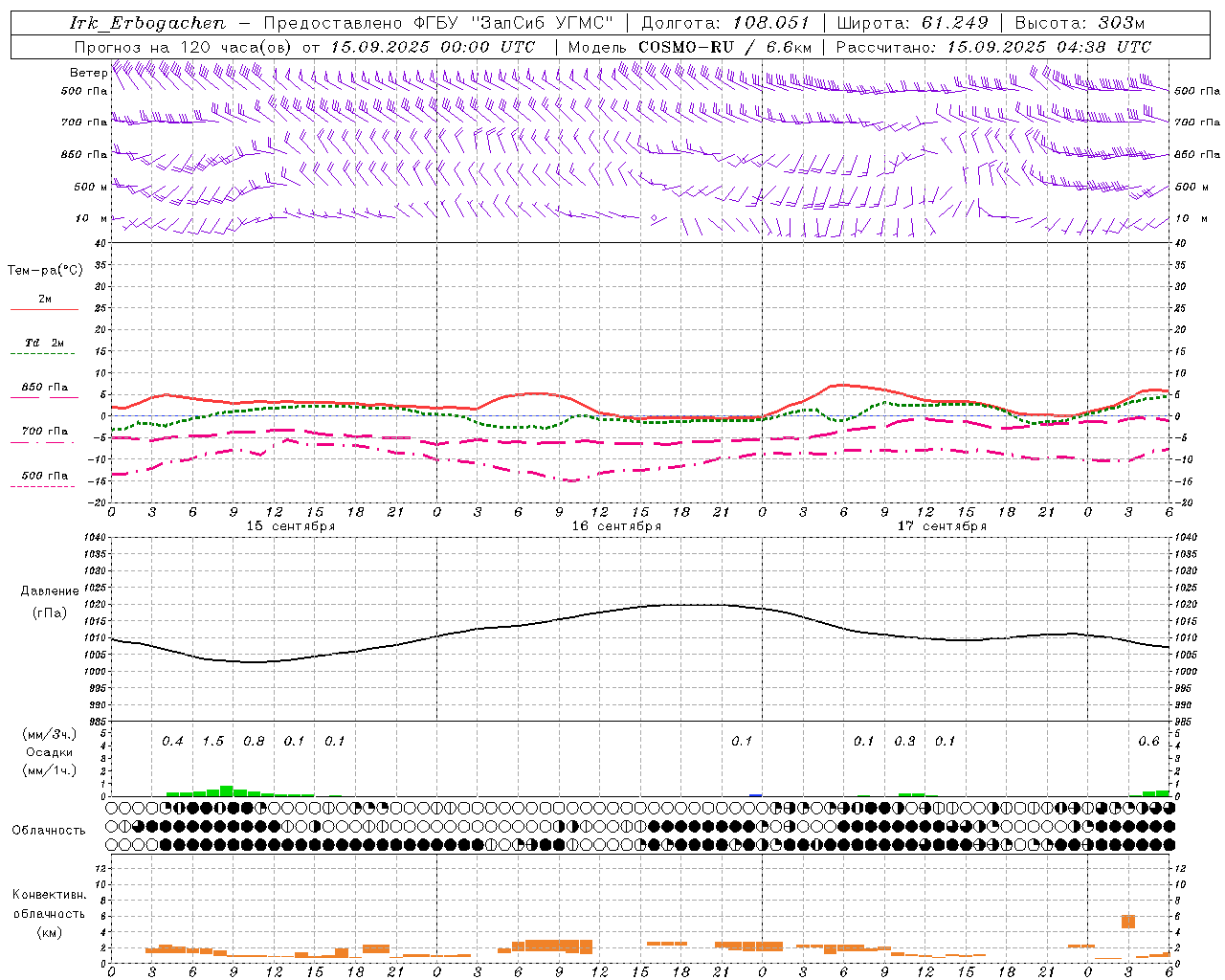The width and height of the screenshot is (1225, 980).
Task: Click the 'Давление' pressure panel label
Action: point(50,591)
